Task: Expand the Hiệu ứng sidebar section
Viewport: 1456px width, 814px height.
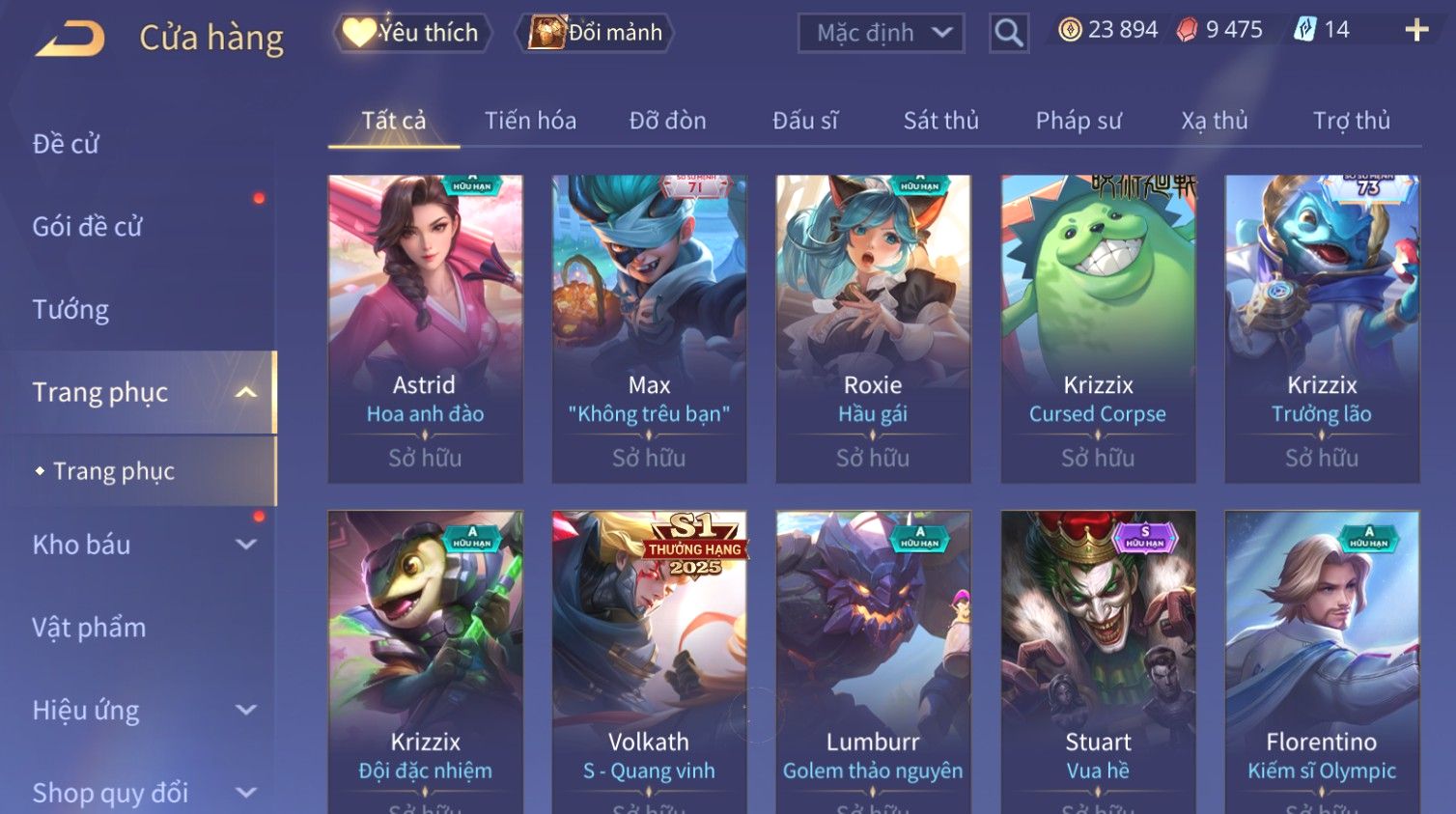Action: pos(246,710)
